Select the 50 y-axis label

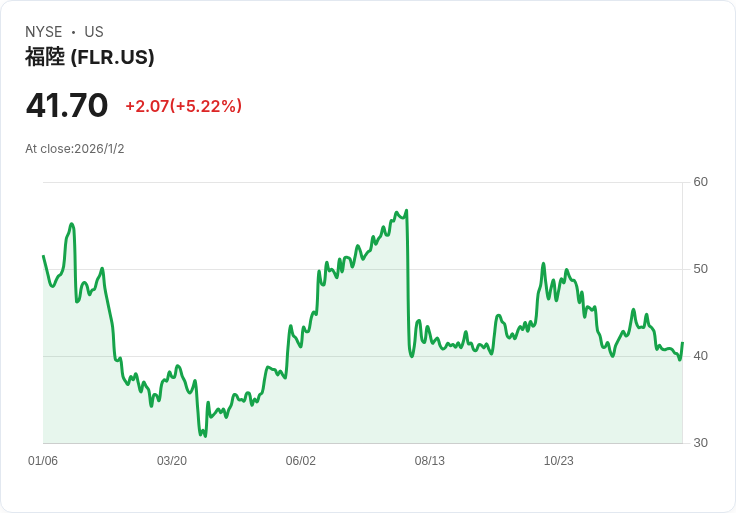point(700,269)
